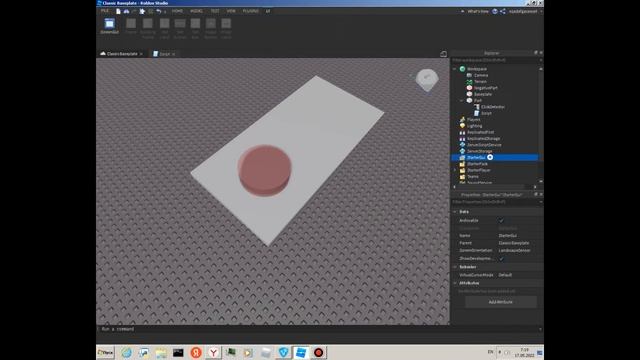This screenshot has height=360, width=640.
Task: Click the ScreenGui ribbon button
Action: tap(109, 26)
